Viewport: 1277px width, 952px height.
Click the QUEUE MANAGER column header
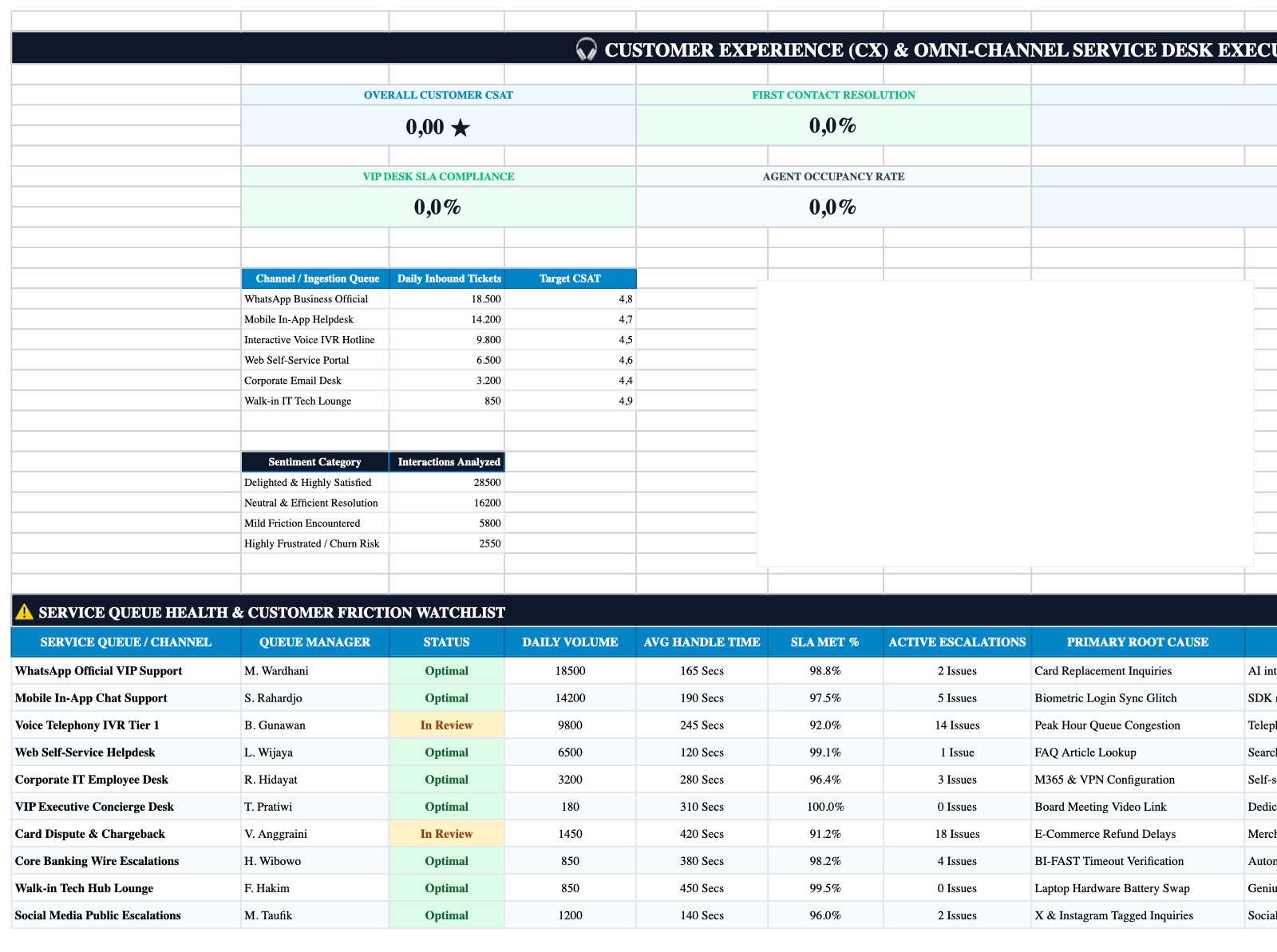click(315, 642)
